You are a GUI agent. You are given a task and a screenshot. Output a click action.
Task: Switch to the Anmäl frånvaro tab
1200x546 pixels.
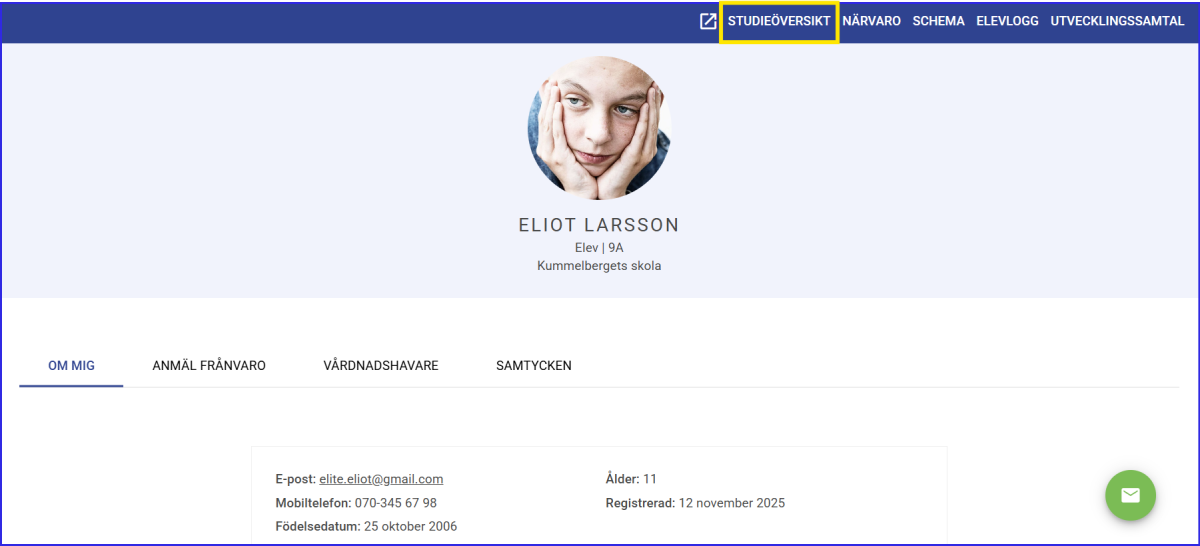point(209,366)
